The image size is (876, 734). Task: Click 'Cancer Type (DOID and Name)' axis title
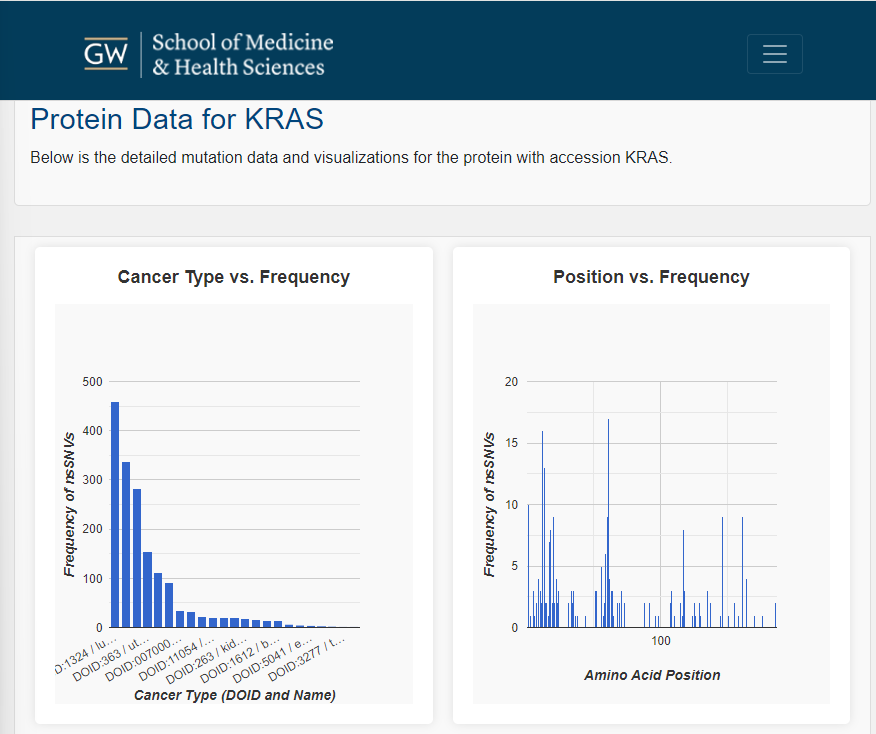tap(235, 695)
